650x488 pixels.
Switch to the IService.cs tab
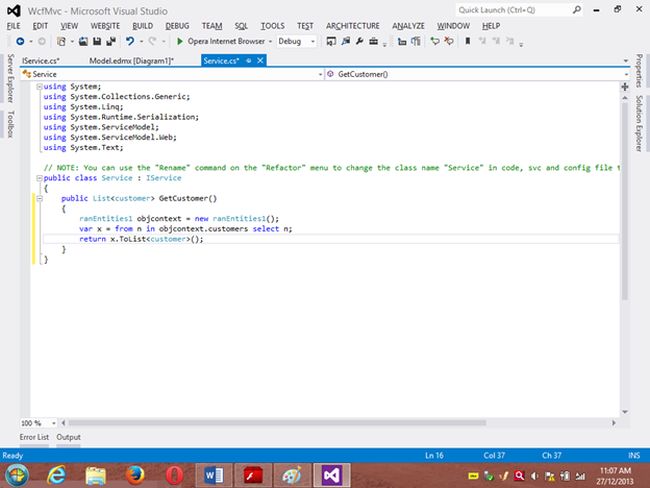[40, 61]
